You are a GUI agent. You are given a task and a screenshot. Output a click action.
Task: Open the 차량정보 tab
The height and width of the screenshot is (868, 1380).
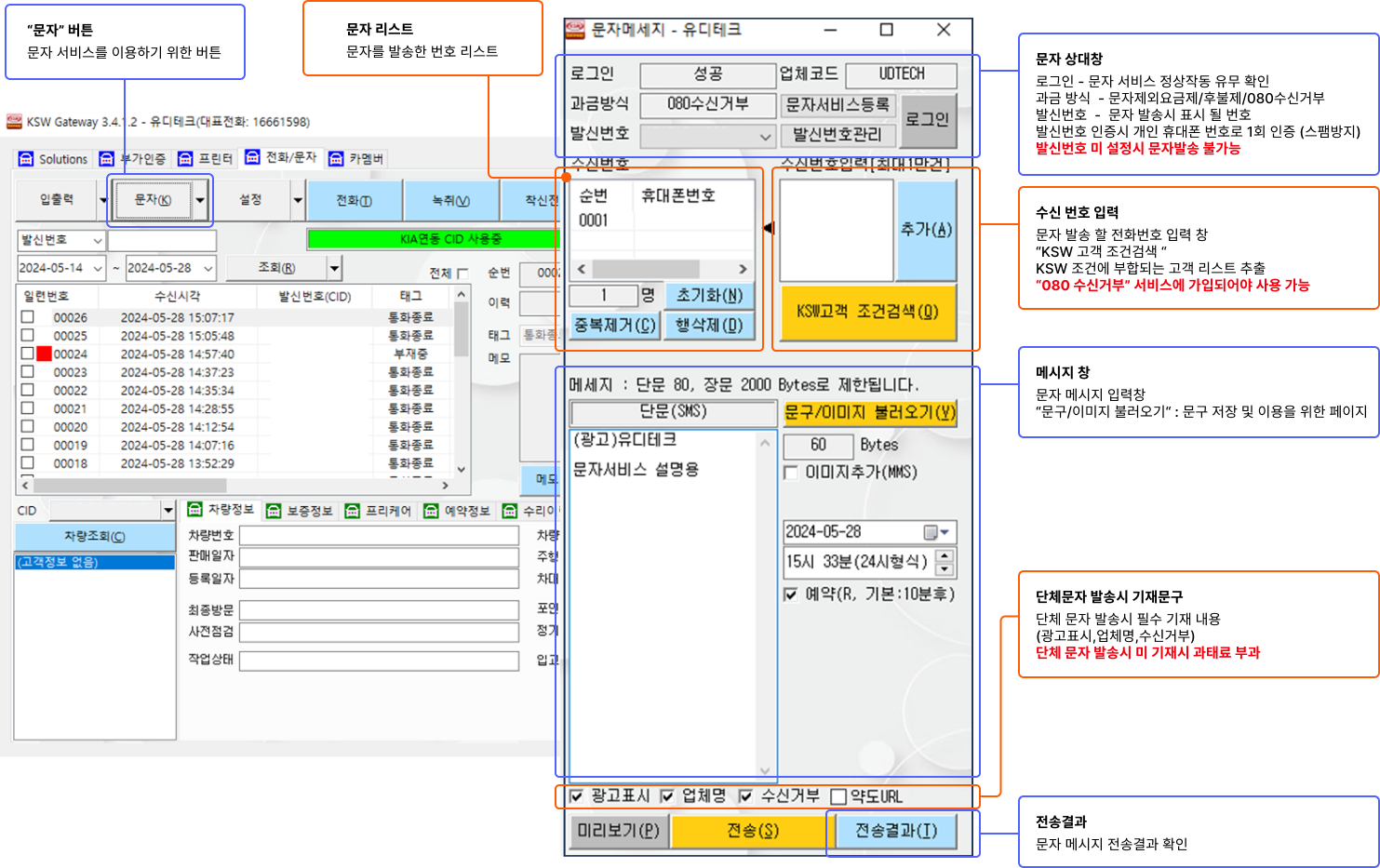(221, 510)
